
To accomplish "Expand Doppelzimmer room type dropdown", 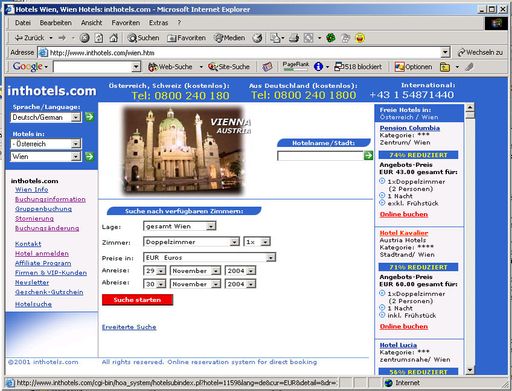I will (x=234, y=242).
